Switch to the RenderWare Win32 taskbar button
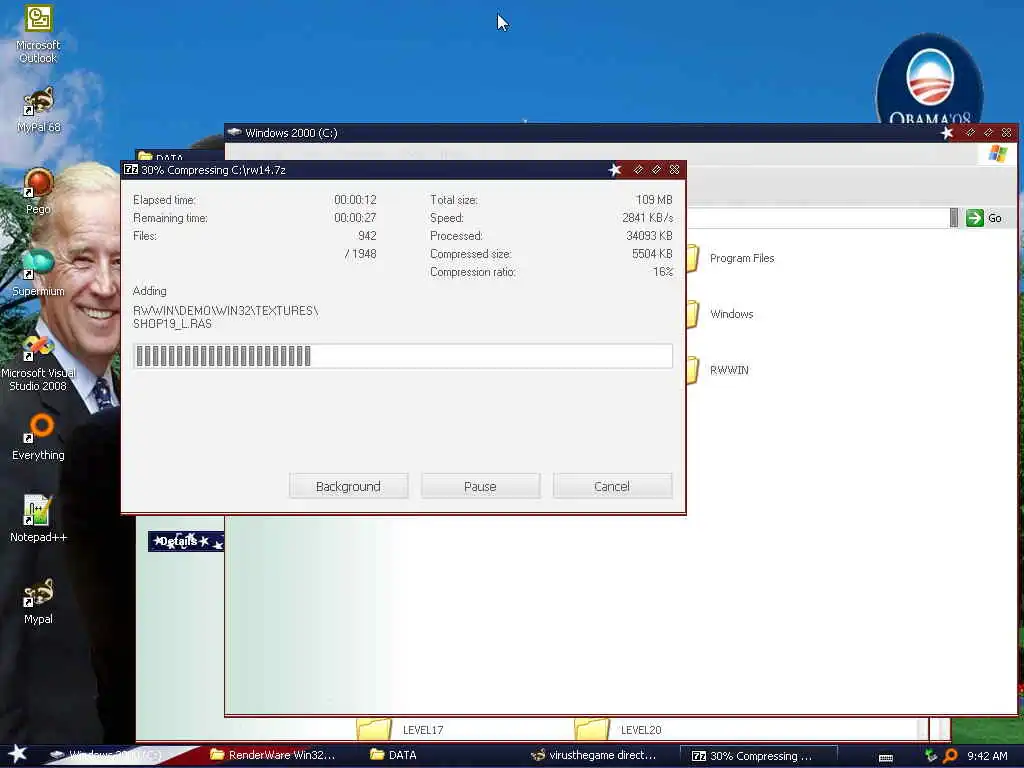 (x=273, y=756)
